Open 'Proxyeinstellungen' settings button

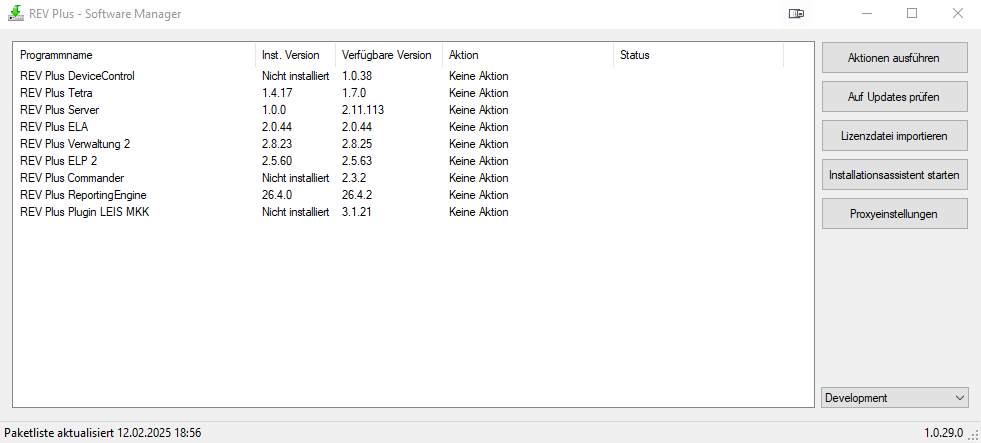click(894, 213)
